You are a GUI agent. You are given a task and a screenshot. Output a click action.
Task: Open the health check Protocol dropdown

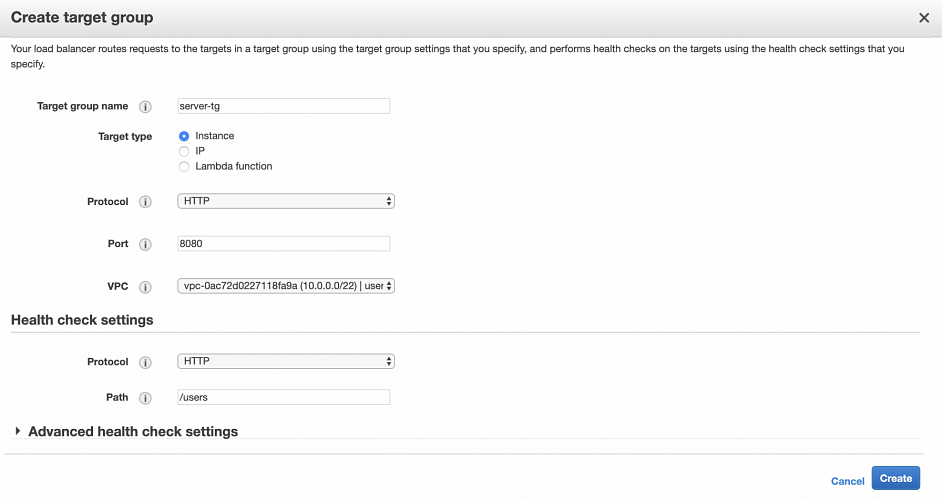pyautogui.click(x=286, y=361)
